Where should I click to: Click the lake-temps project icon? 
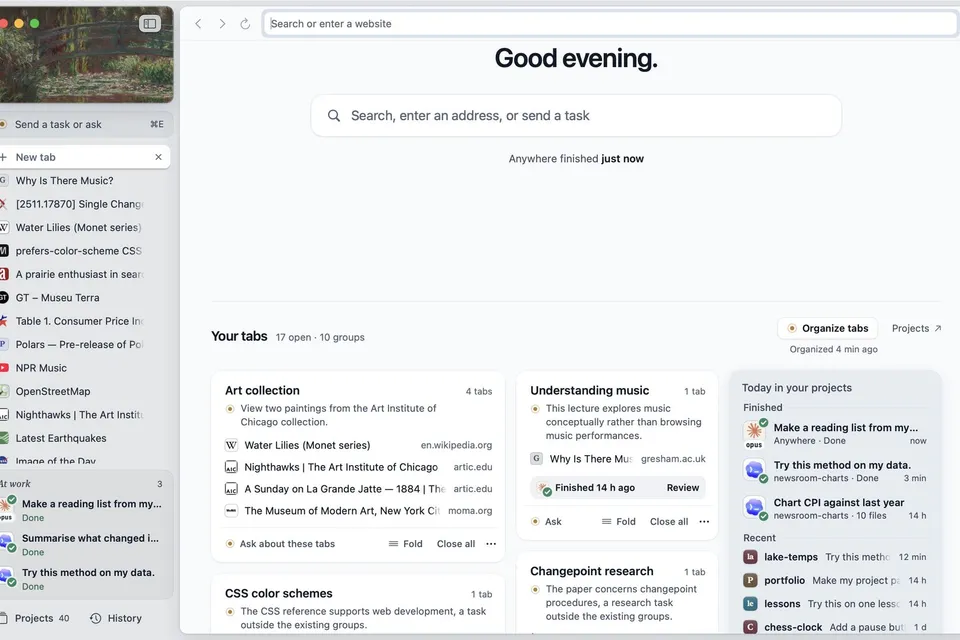750,557
